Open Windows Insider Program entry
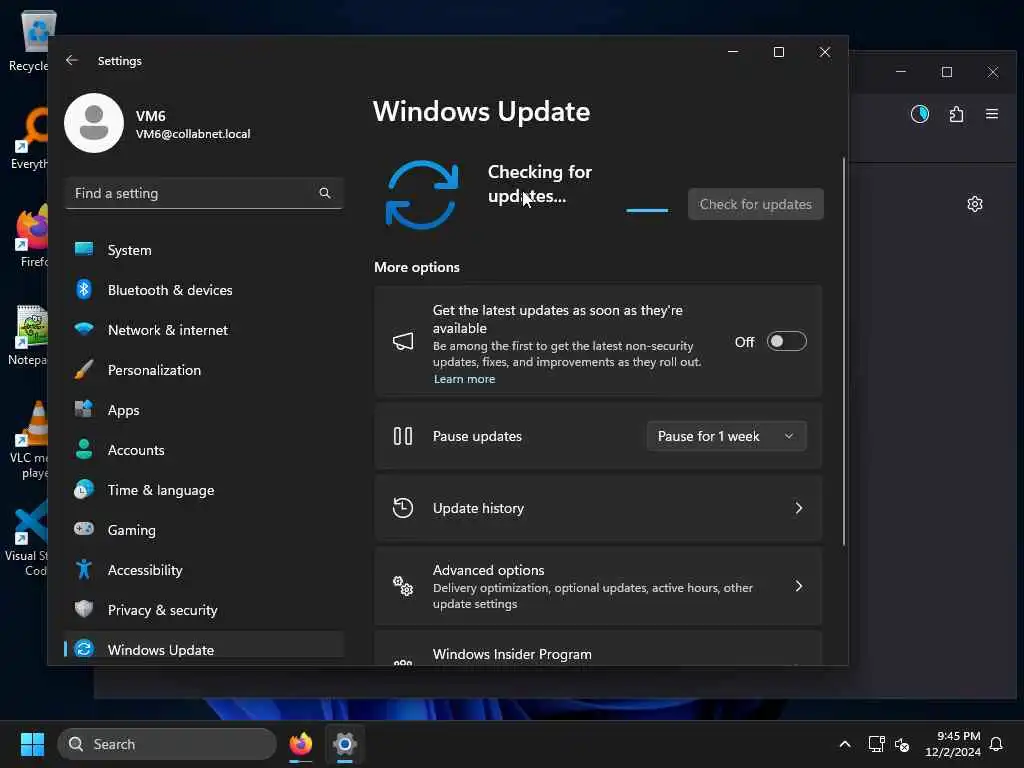Image resolution: width=1024 pixels, height=768 pixels. pos(598,649)
